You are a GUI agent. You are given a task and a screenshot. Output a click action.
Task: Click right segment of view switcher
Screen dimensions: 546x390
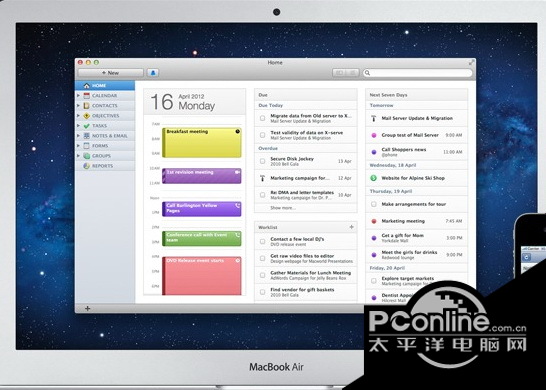pos(352,73)
